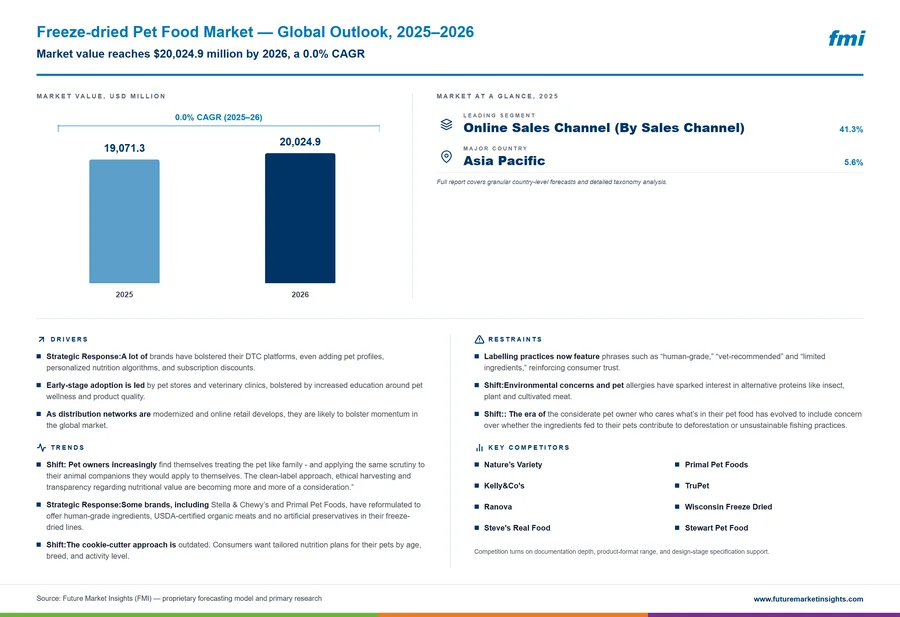The image size is (900, 617).
Task: Click the Major Country label
Action: click(x=495, y=148)
